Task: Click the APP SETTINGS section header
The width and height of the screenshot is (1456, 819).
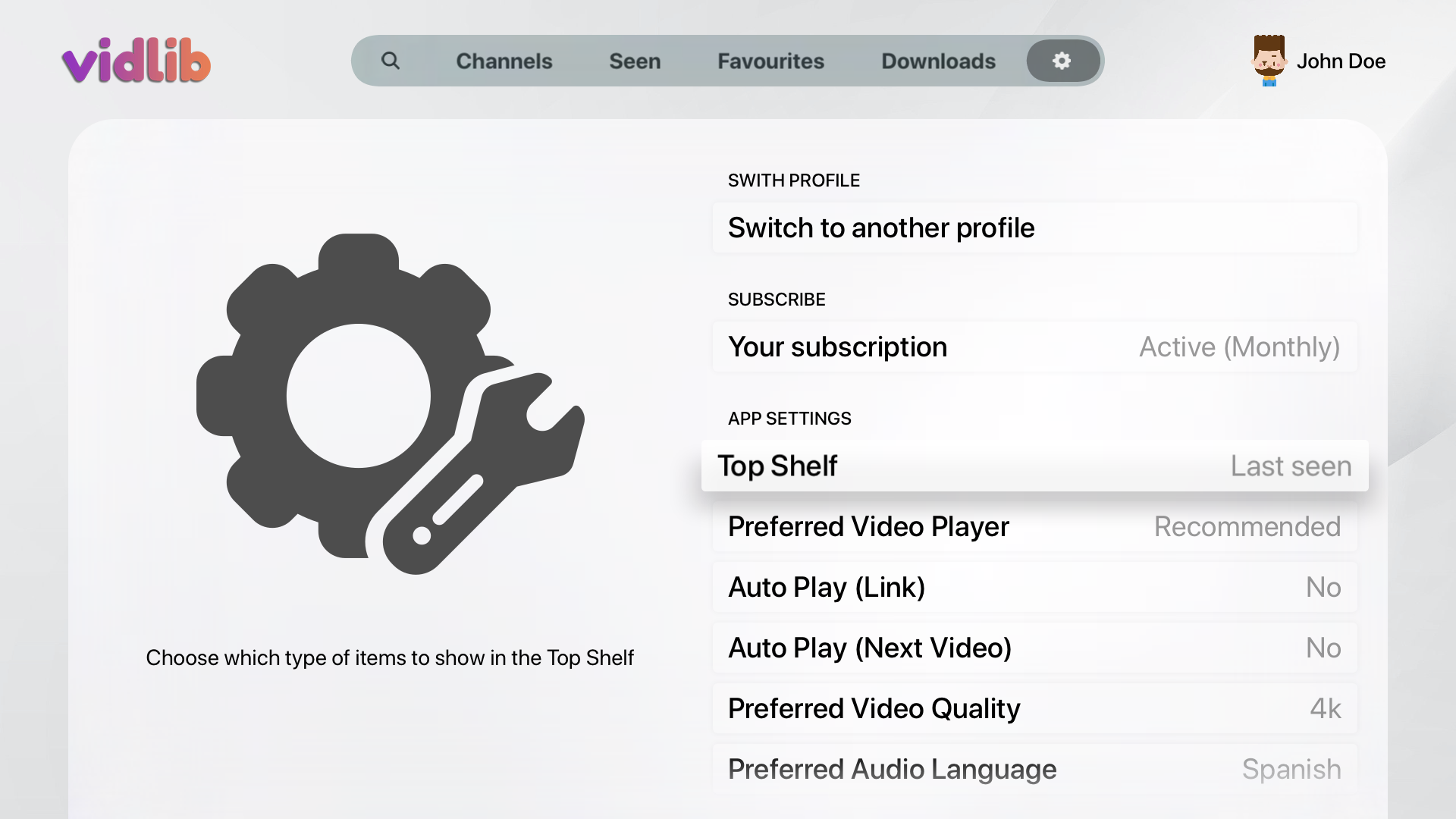Action: (789, 419)
